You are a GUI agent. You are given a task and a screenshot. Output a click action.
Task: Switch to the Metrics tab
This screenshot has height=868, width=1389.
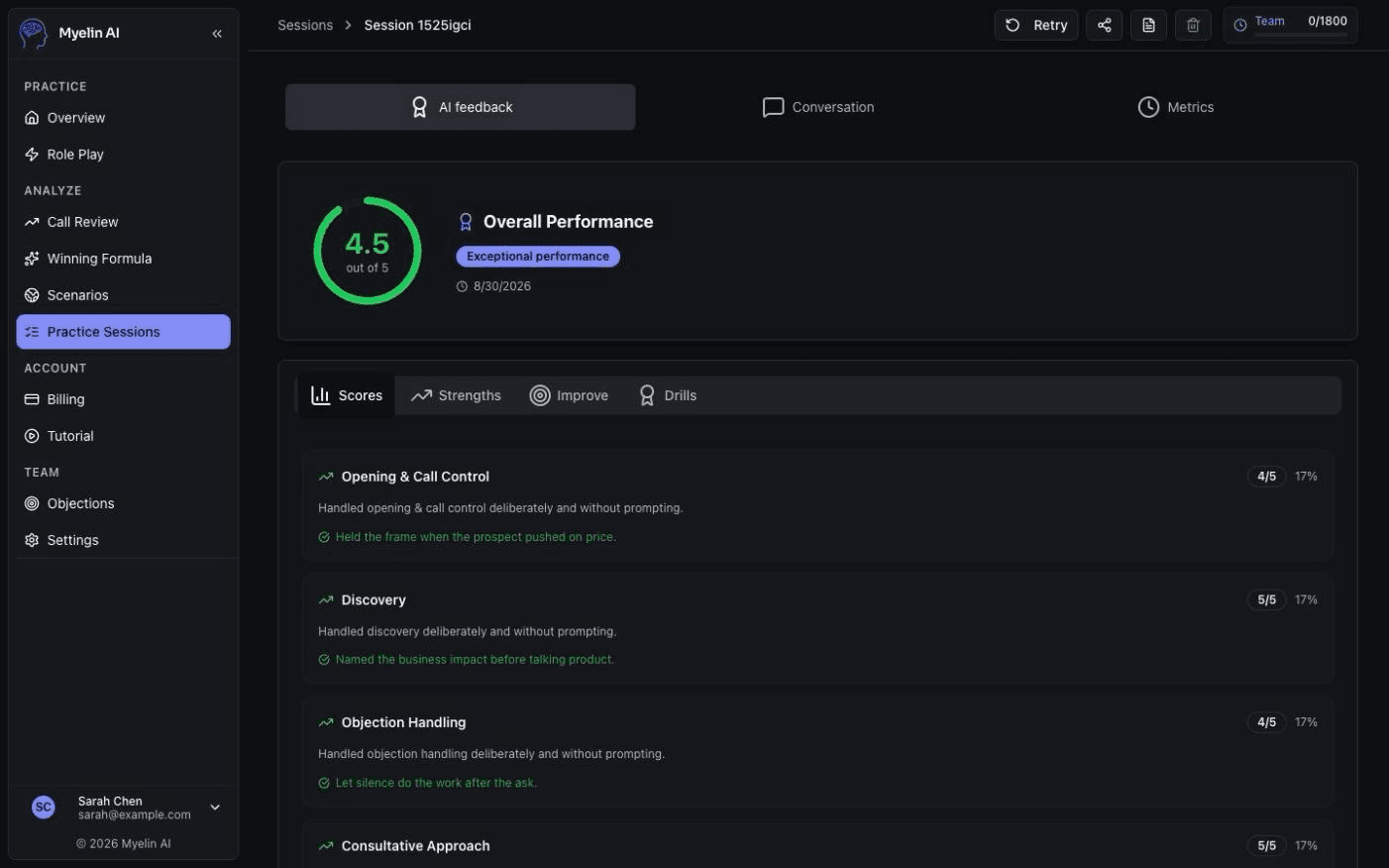[1176, 107]
